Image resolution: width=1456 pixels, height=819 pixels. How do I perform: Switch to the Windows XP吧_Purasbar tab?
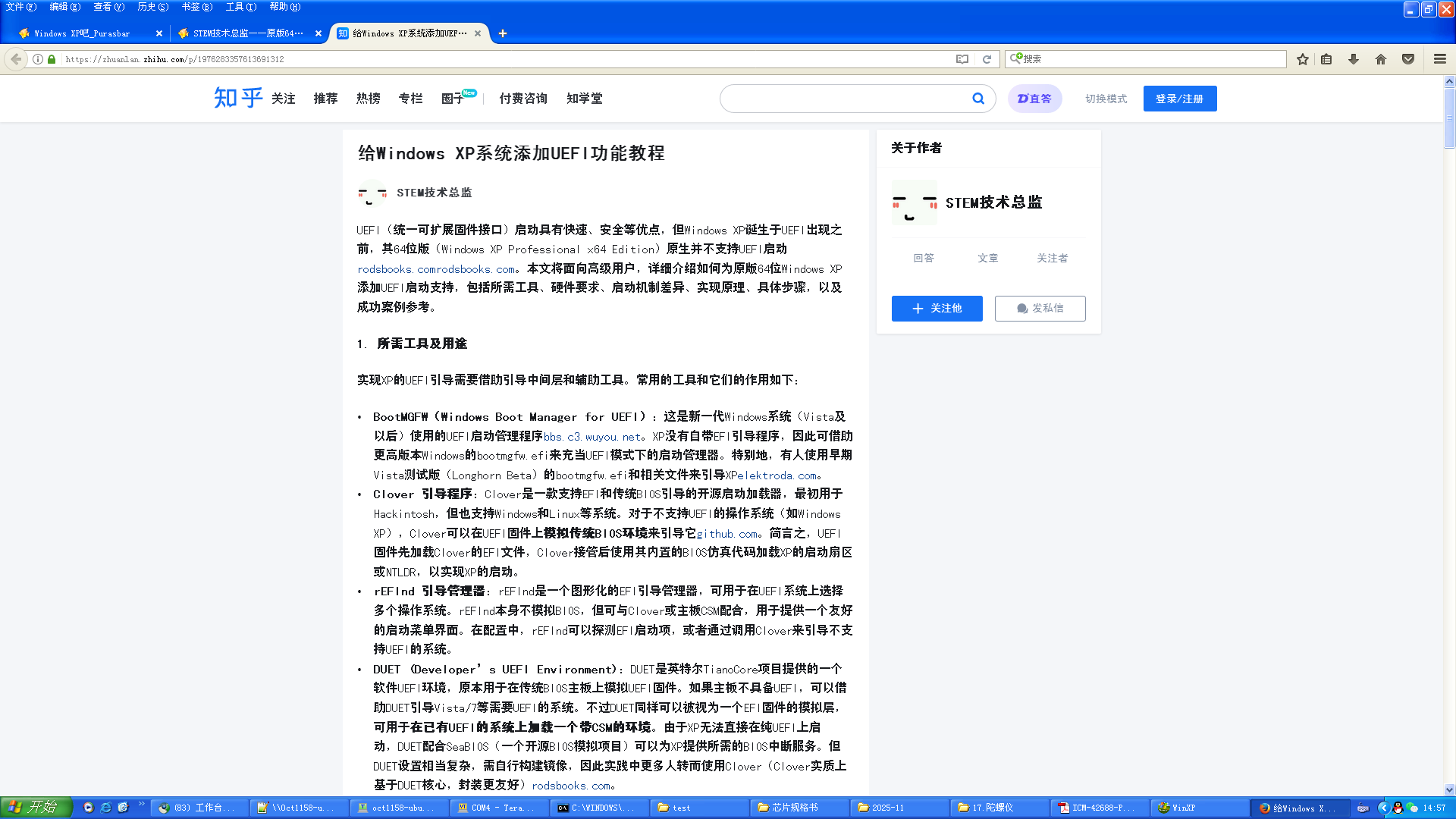click(x=82, y=33)
